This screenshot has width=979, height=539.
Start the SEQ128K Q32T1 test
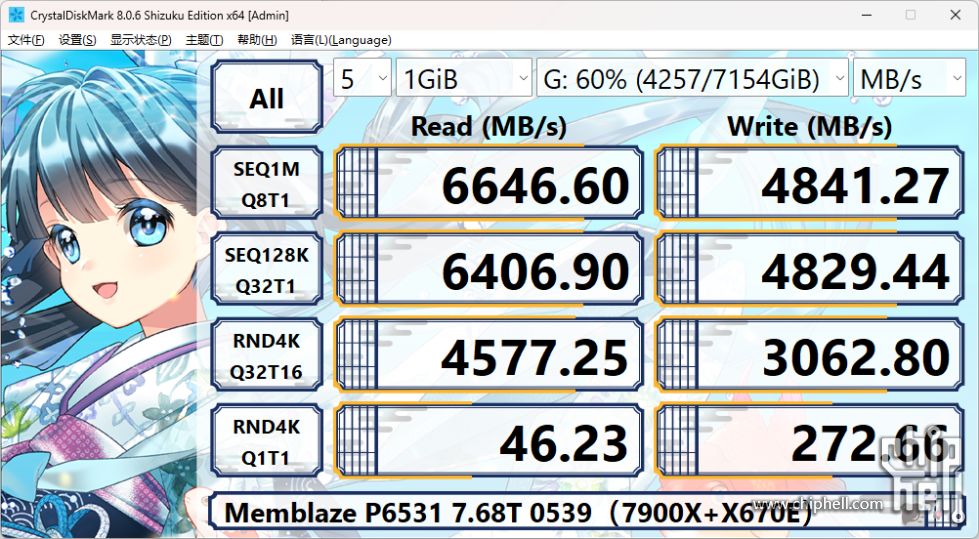click(x=267, y=269)
